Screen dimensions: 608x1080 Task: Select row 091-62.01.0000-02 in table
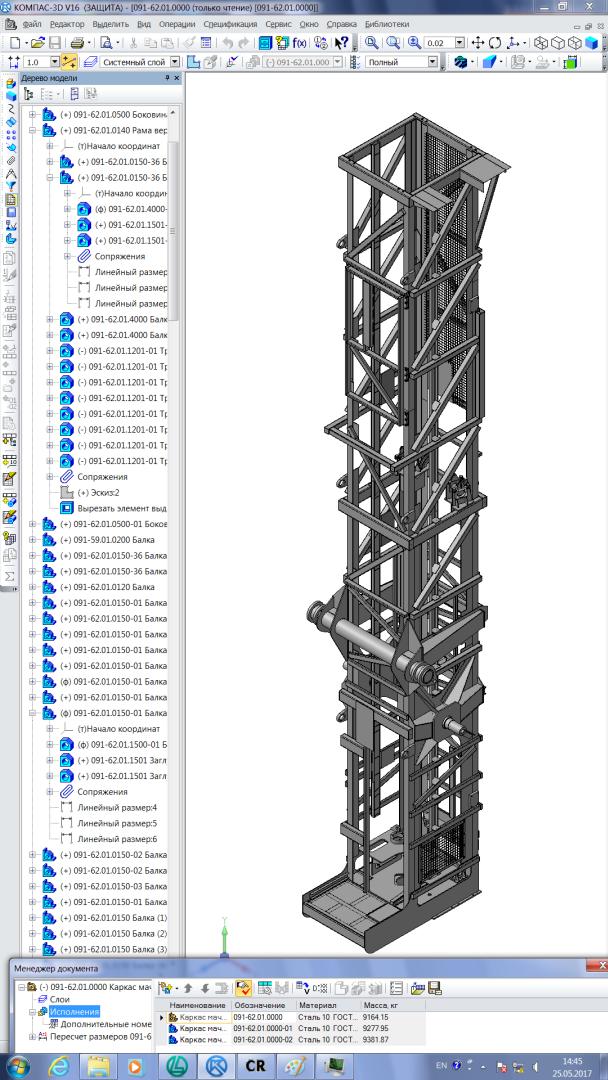[x=263, y=1040]
